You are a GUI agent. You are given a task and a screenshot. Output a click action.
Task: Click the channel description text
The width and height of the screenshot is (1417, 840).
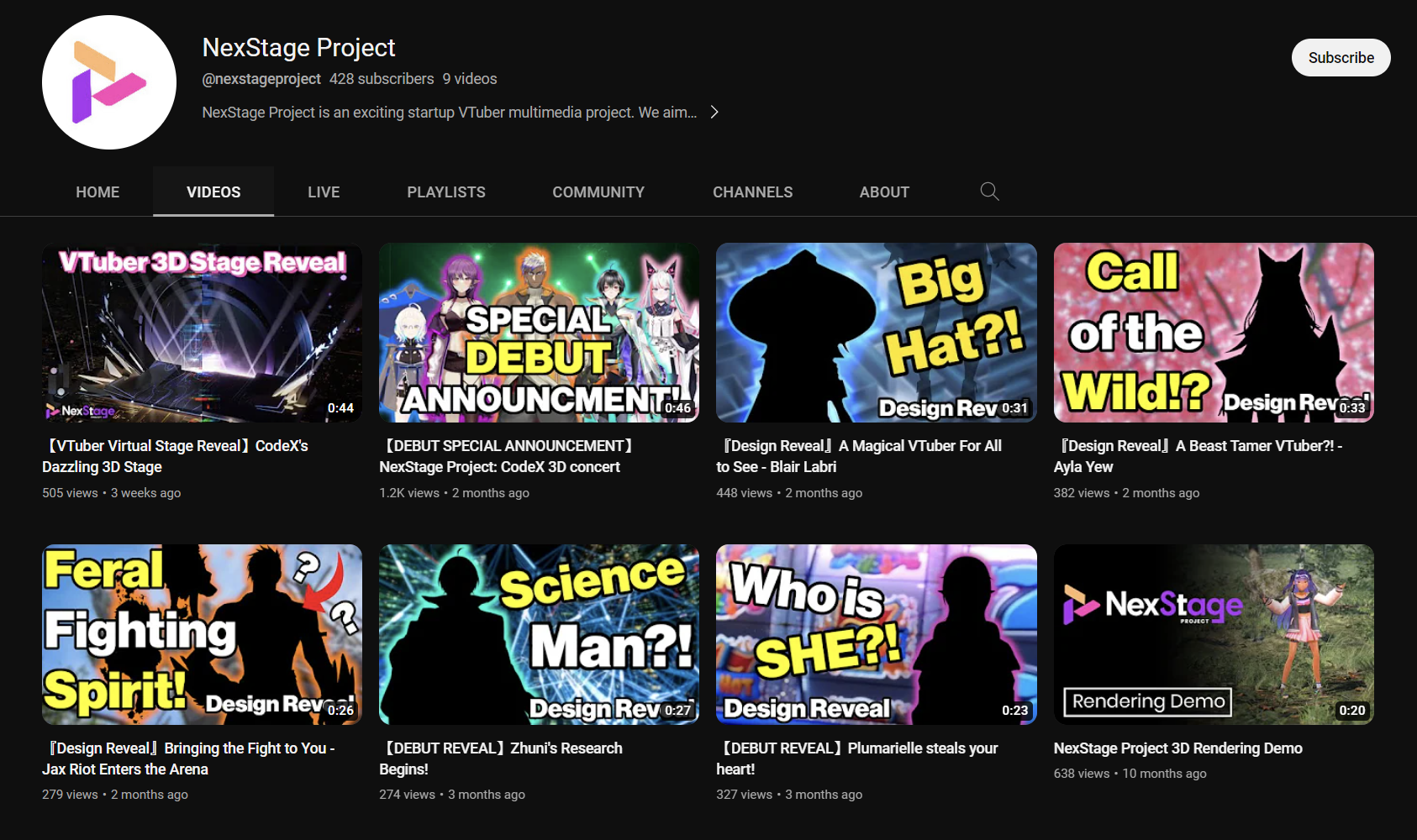450,112
